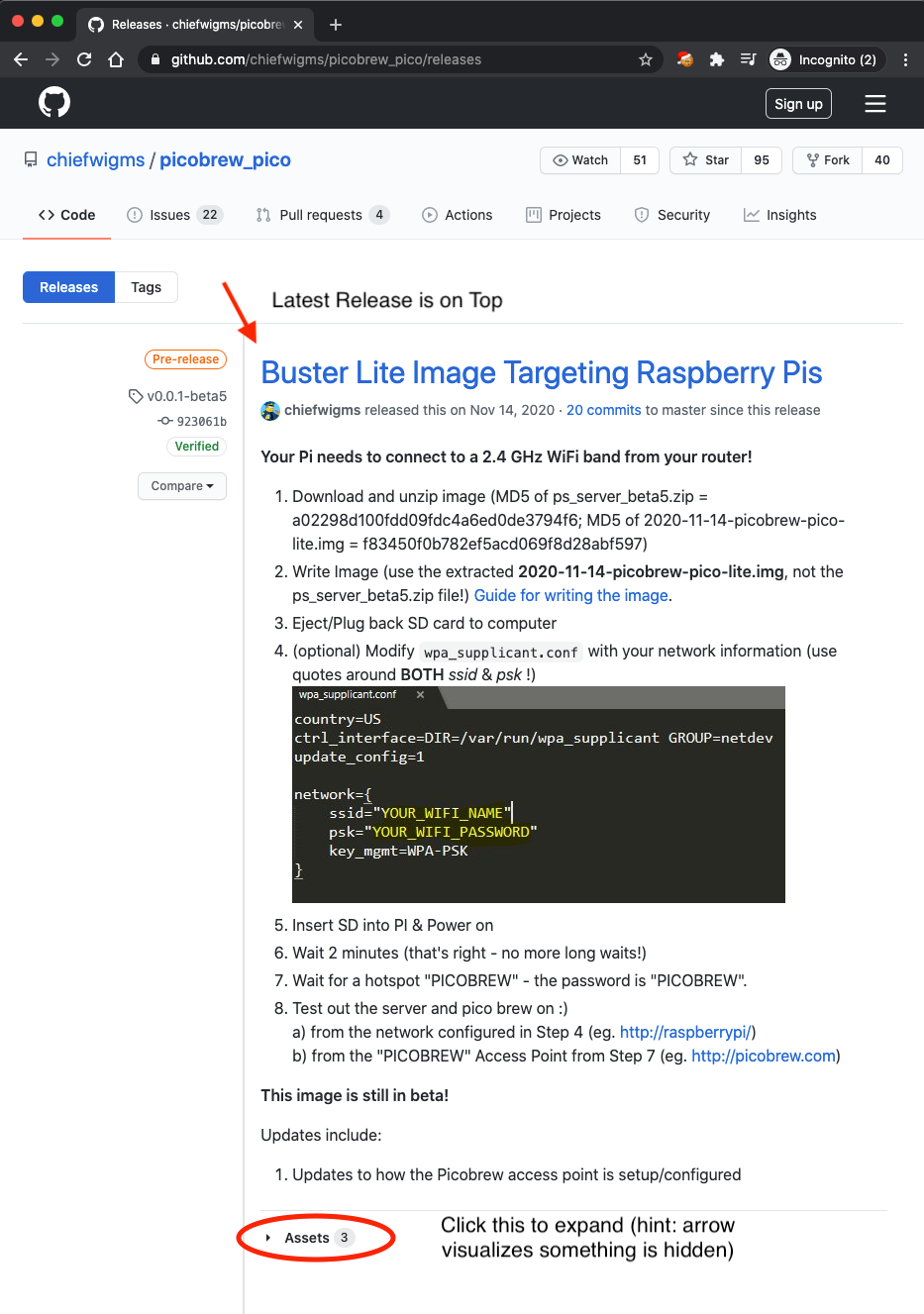Open commit 923061b
This screenshot has width=924, height=1314.
click(201, 421)
